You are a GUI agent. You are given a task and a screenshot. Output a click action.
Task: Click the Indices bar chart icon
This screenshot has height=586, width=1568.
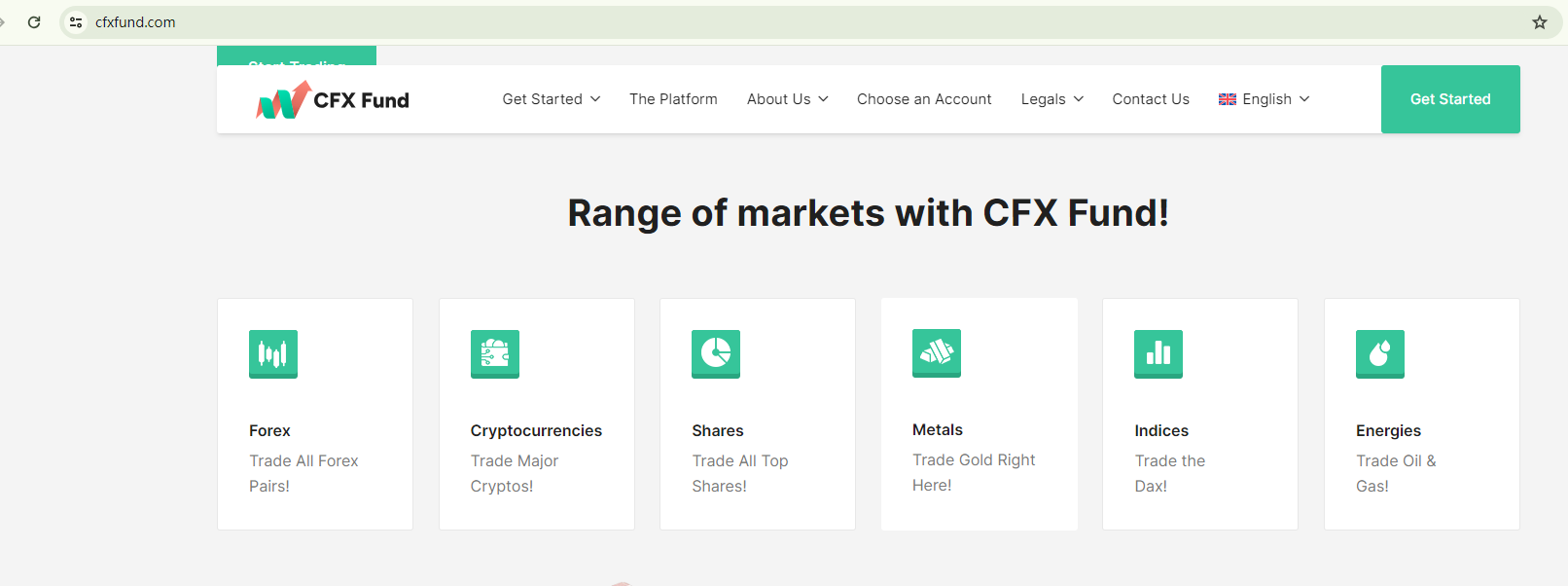coord(1158,353)
